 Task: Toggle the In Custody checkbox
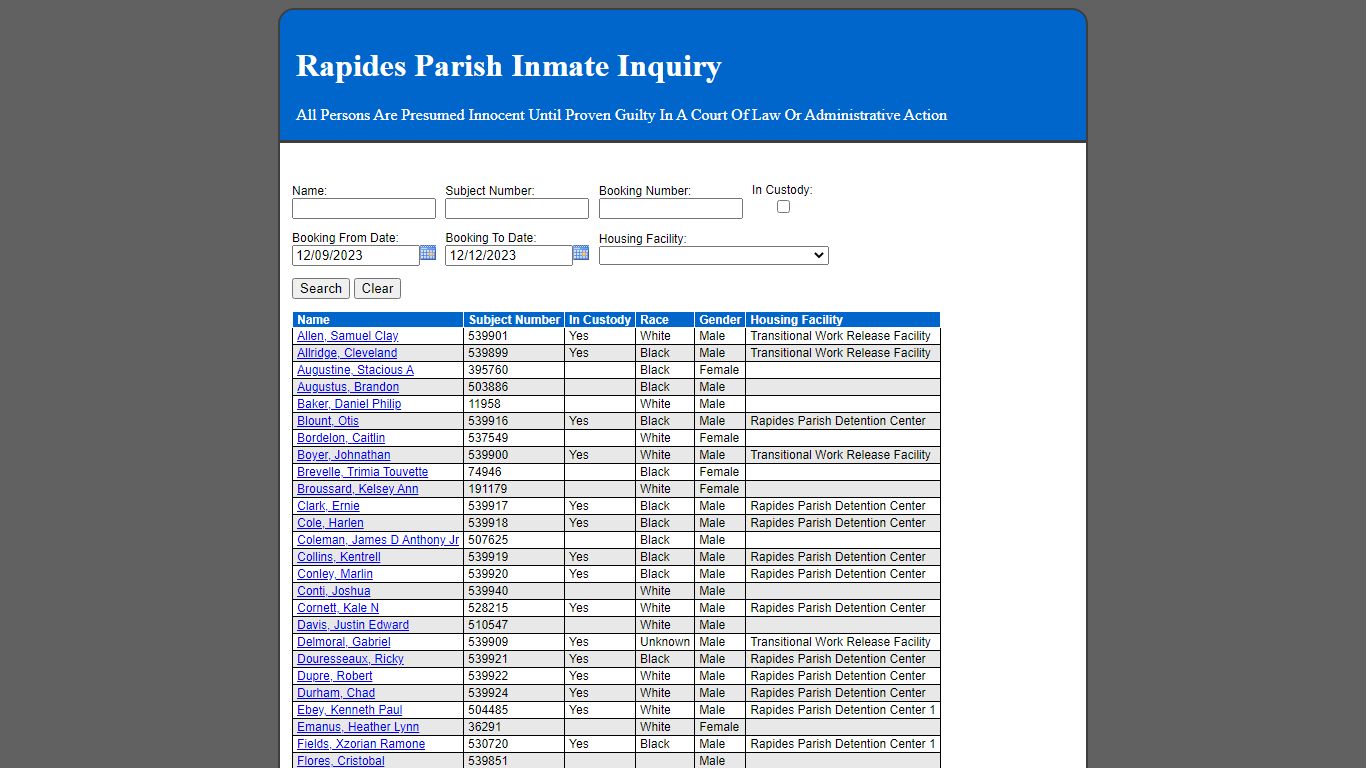(x=783, y=206)
